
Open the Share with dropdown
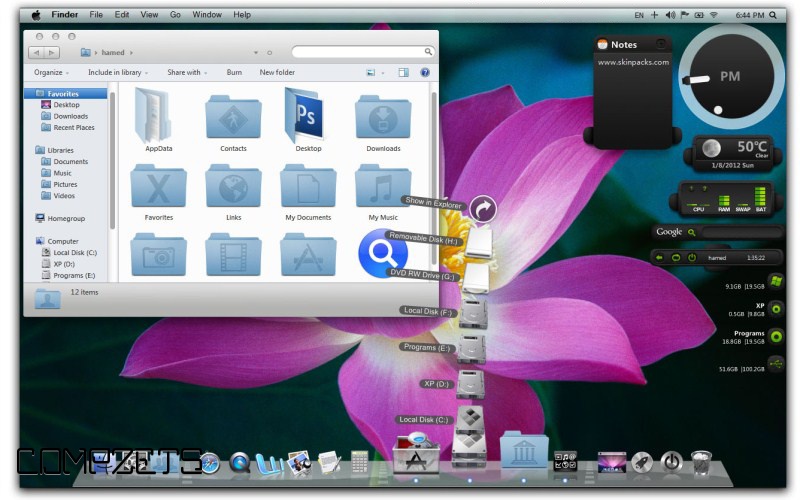[x=187, y=72]
